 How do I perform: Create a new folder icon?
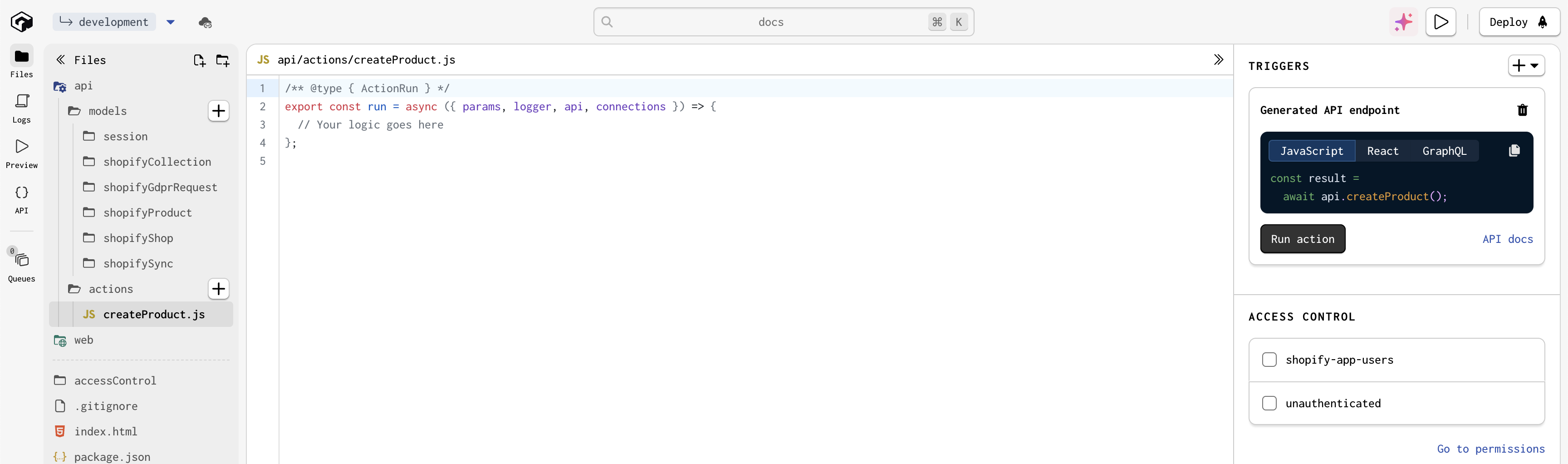[x=223, y=60]
